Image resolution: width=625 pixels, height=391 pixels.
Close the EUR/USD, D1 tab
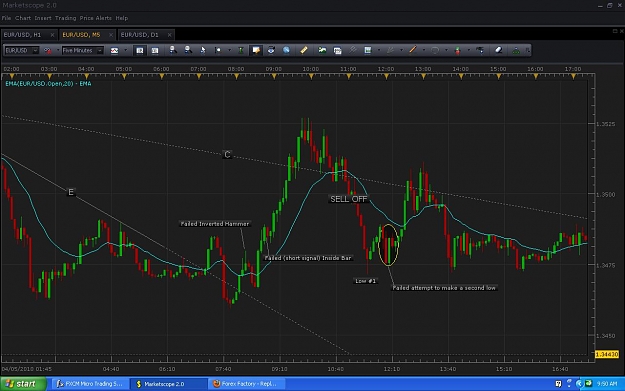169,35
